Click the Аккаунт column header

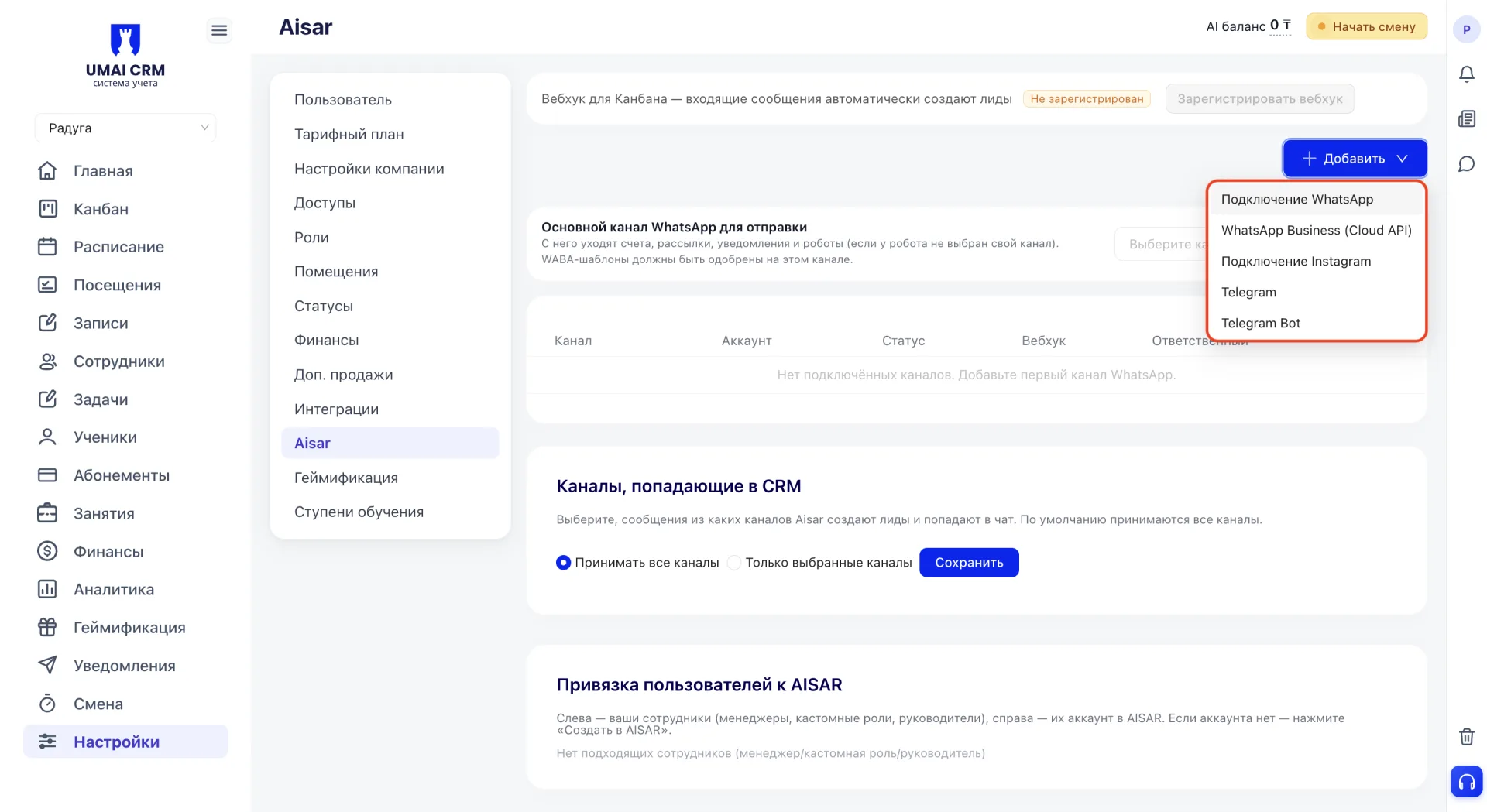pos(747,341)
